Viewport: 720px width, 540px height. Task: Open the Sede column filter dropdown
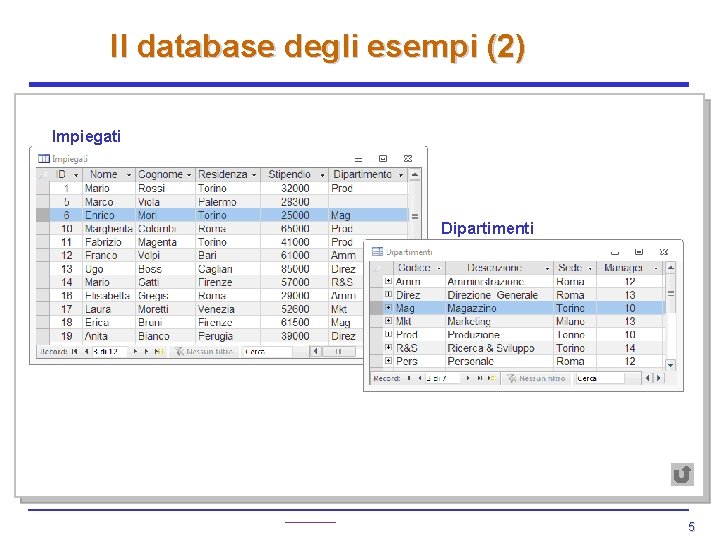[590, 268]
